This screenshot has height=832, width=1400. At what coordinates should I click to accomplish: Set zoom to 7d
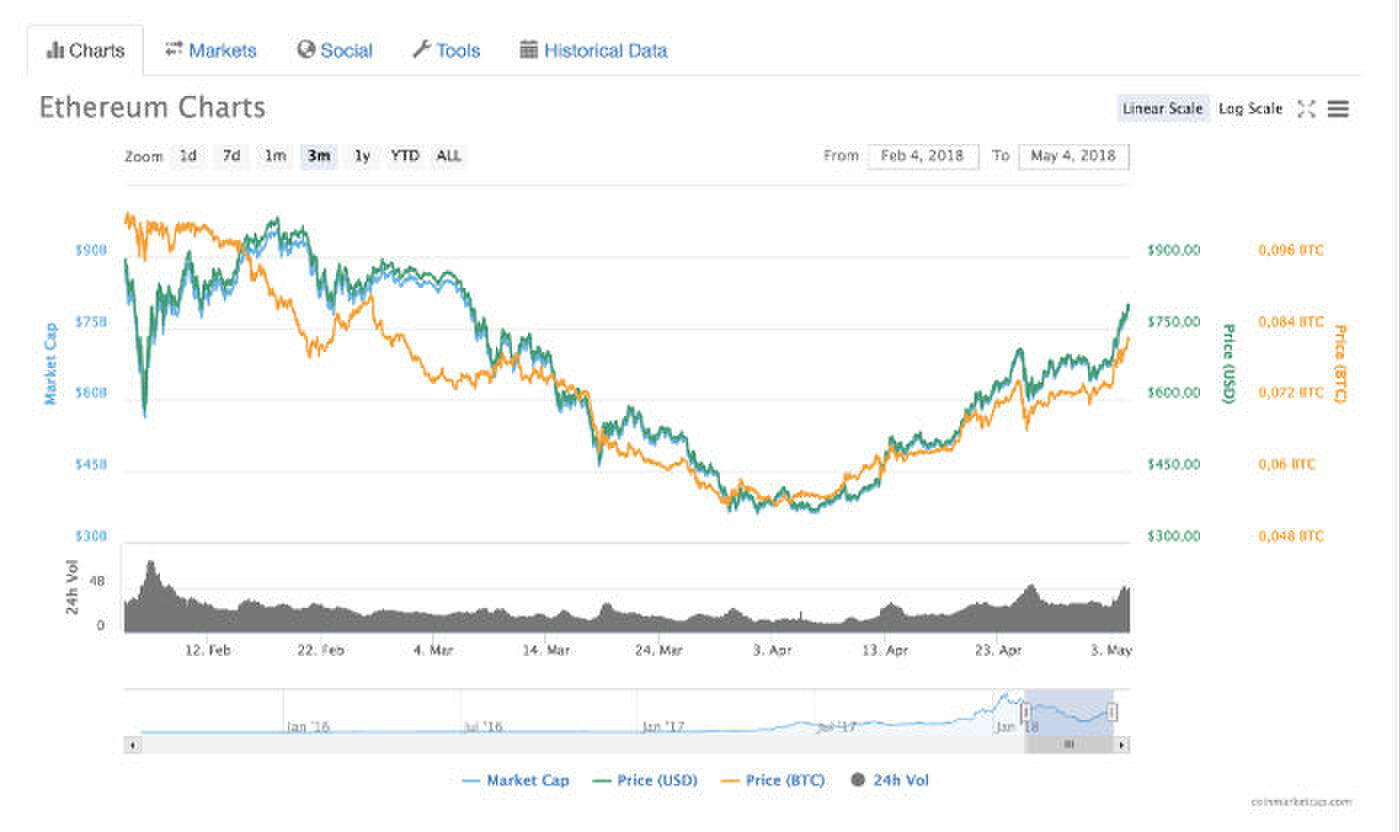click(231, 156)
